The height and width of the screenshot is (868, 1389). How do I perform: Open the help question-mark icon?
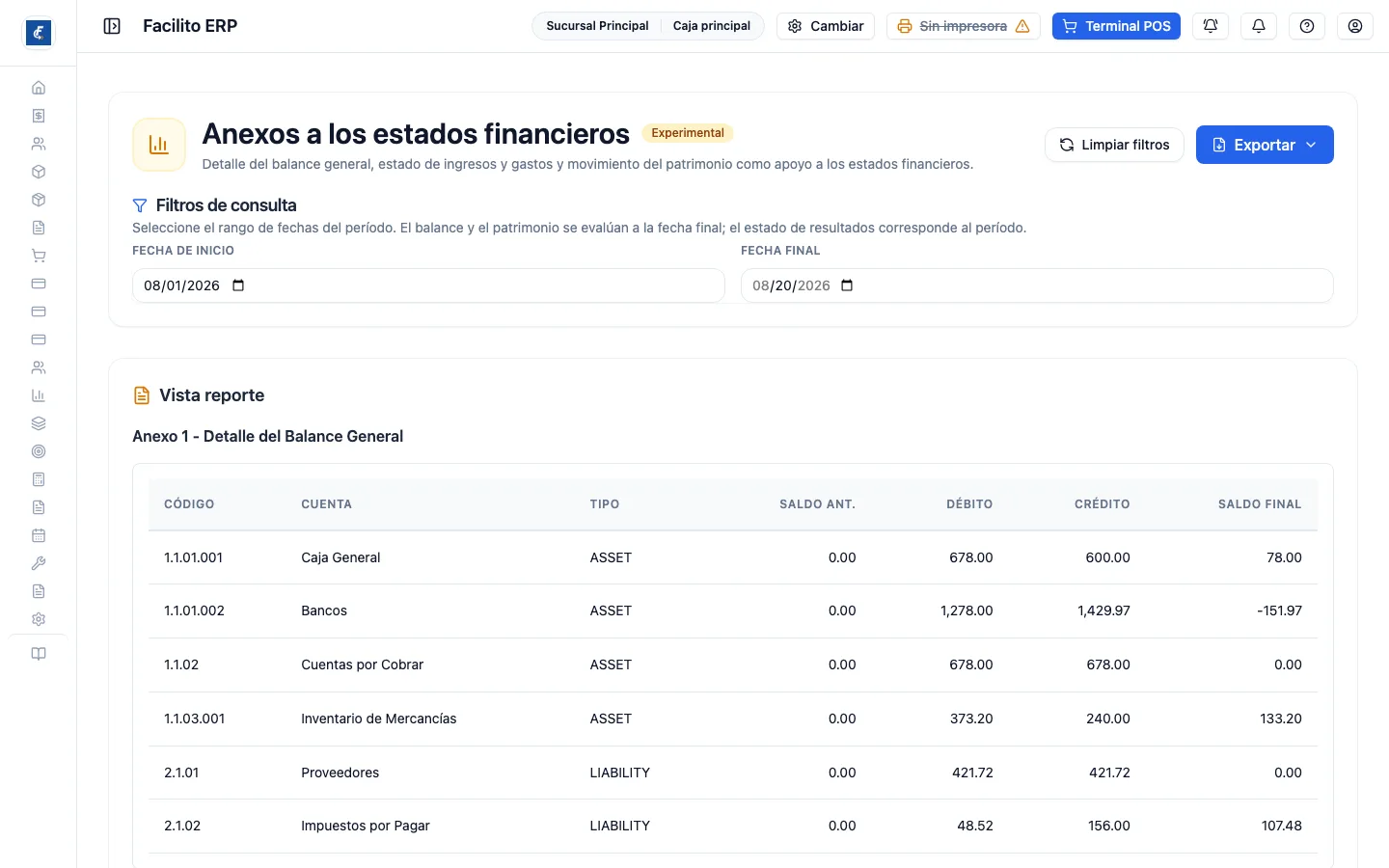[x=1307, y=26]
